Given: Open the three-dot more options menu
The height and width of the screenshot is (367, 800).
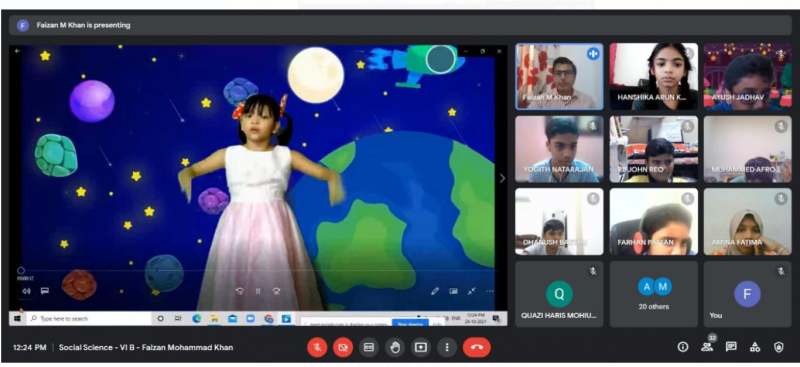Looking at the screenshot, I should click(447, 347).
